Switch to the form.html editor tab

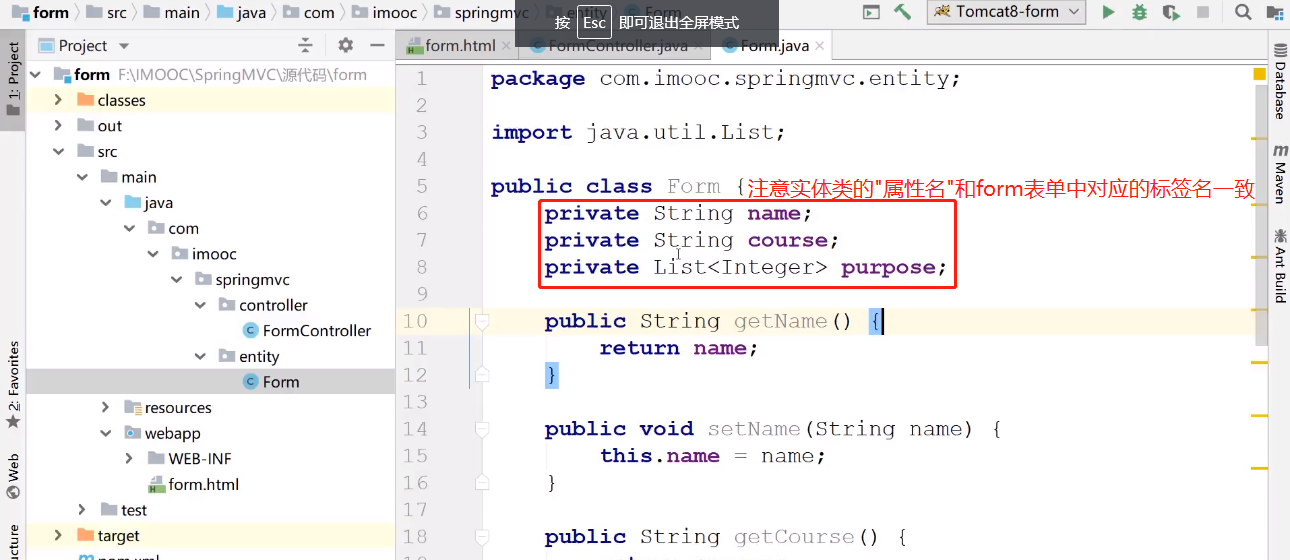click(x=459, y=45)
